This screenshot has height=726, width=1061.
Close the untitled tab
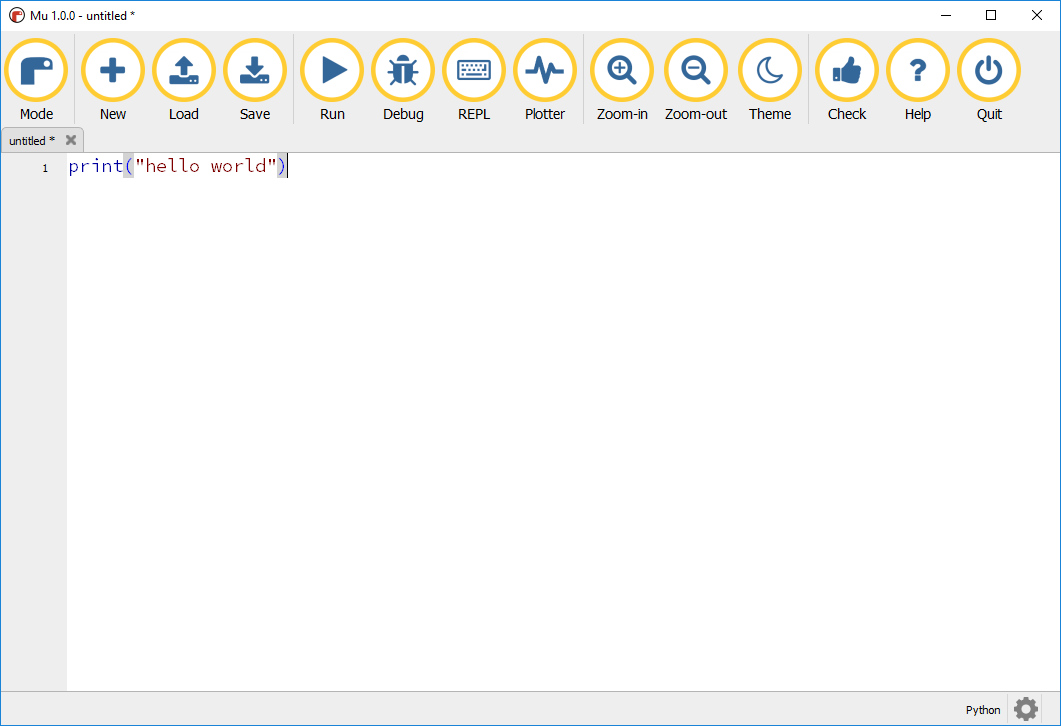pos(70,140)
